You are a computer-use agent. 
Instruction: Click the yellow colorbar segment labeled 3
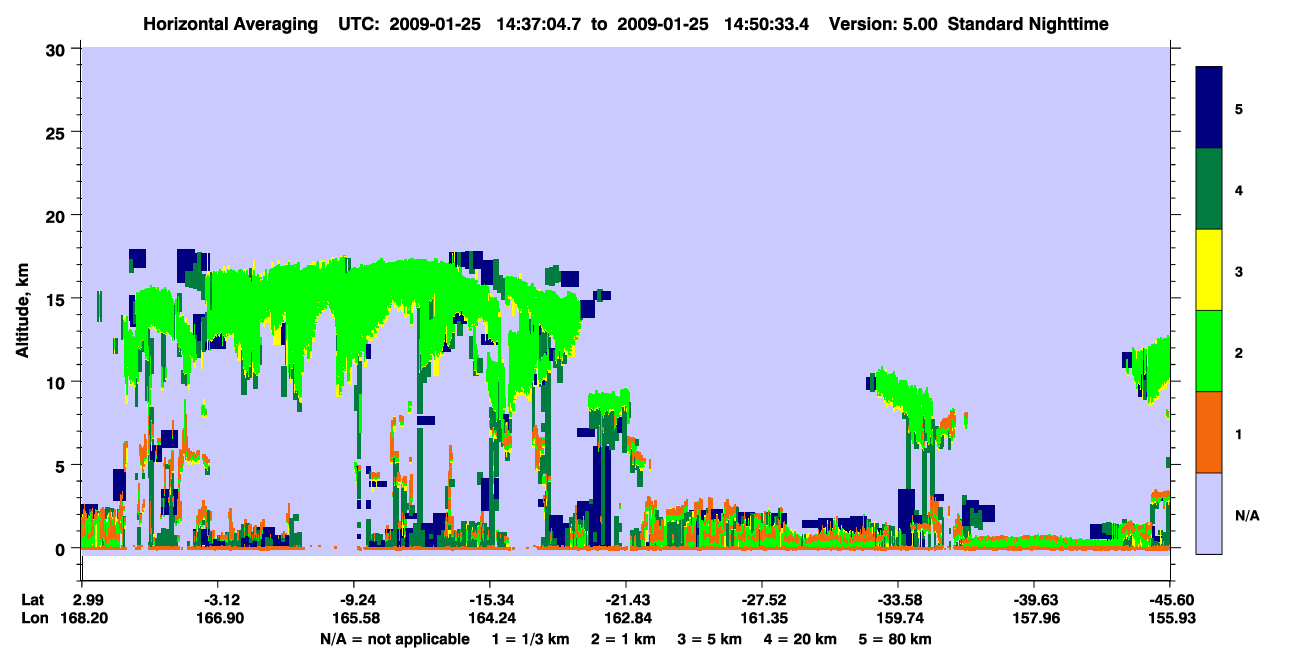coord(1209,270)
